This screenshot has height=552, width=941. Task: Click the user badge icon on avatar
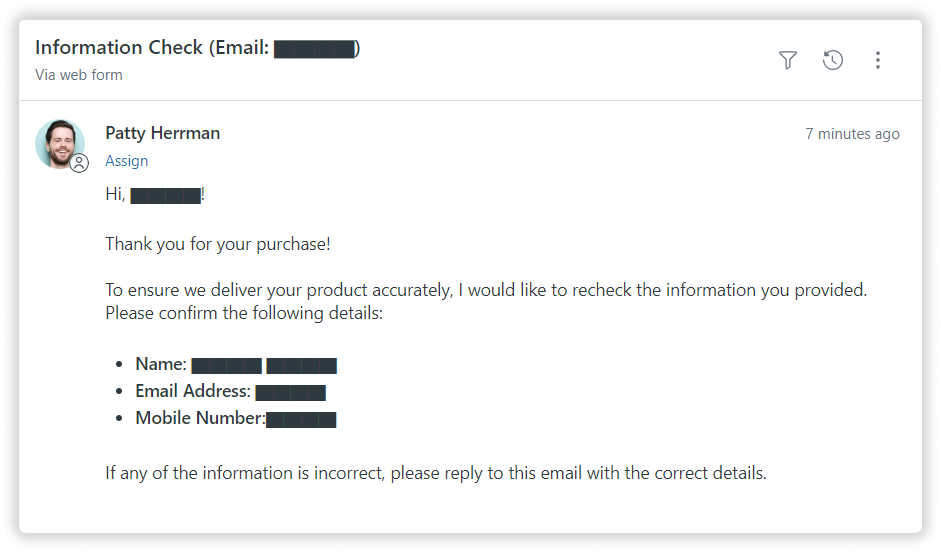point(80,163)
